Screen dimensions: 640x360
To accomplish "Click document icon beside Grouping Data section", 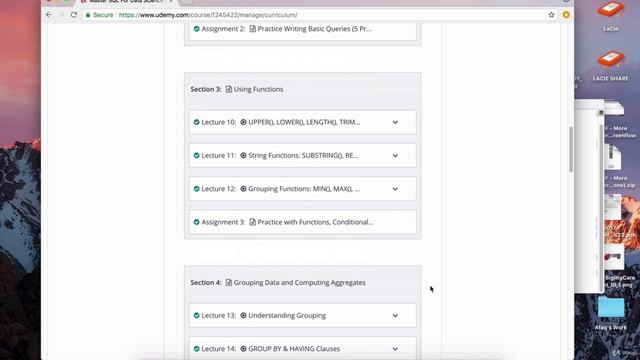I will (x=229, y=282).
